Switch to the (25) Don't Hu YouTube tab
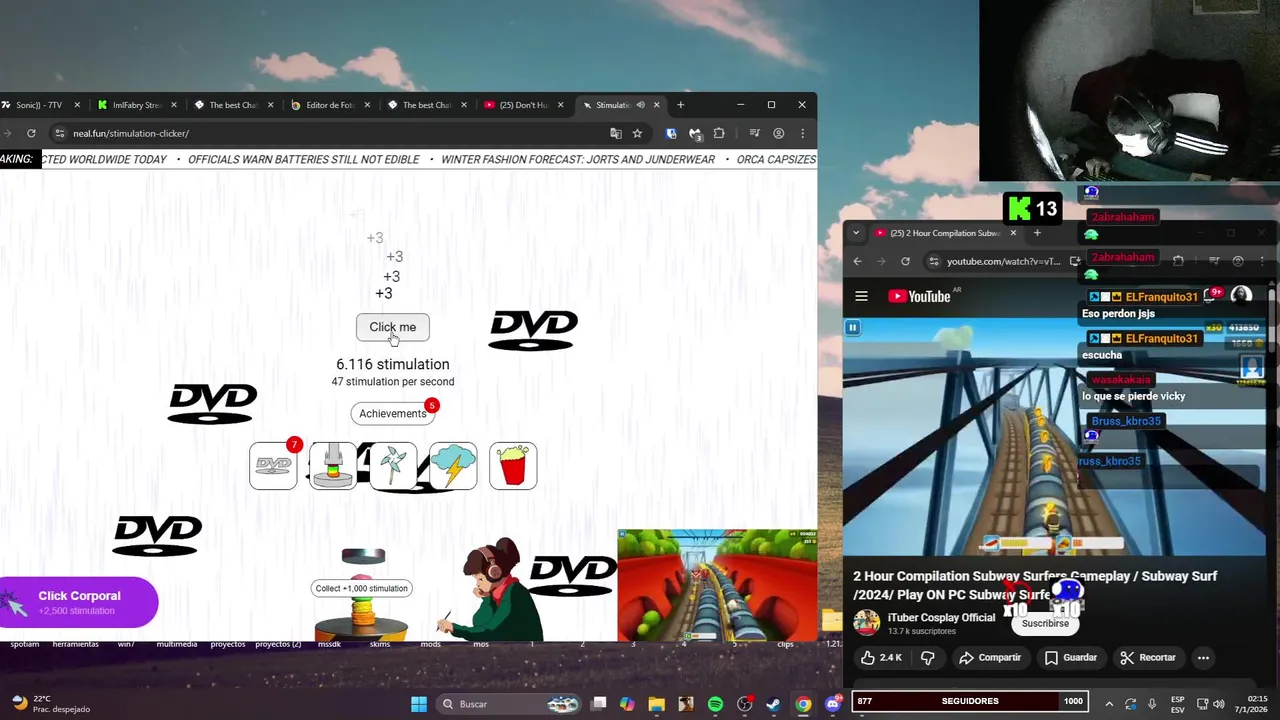Screen dimensions: 1280x720 pos(522,105)
